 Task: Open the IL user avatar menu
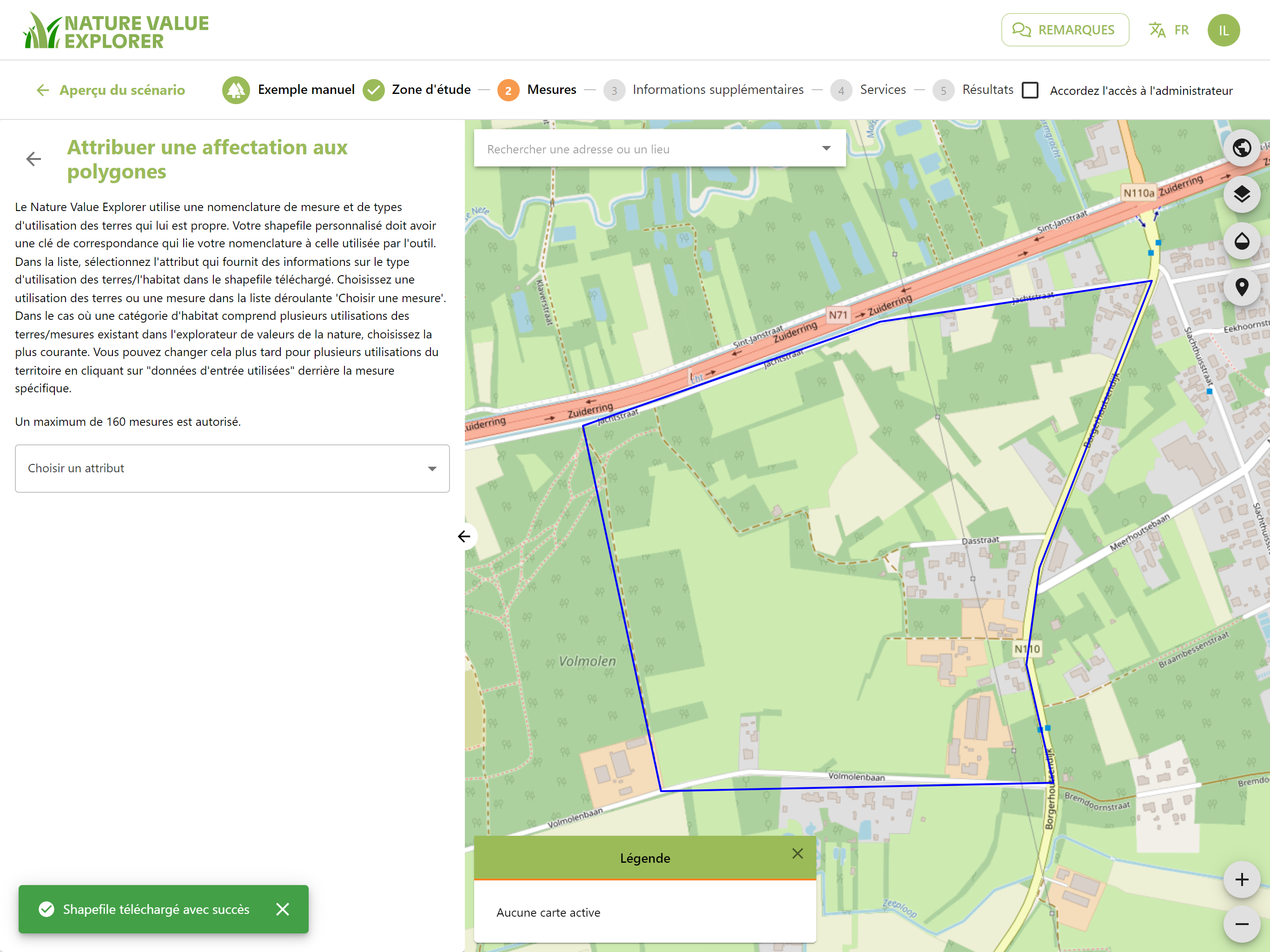[1224, 30]
